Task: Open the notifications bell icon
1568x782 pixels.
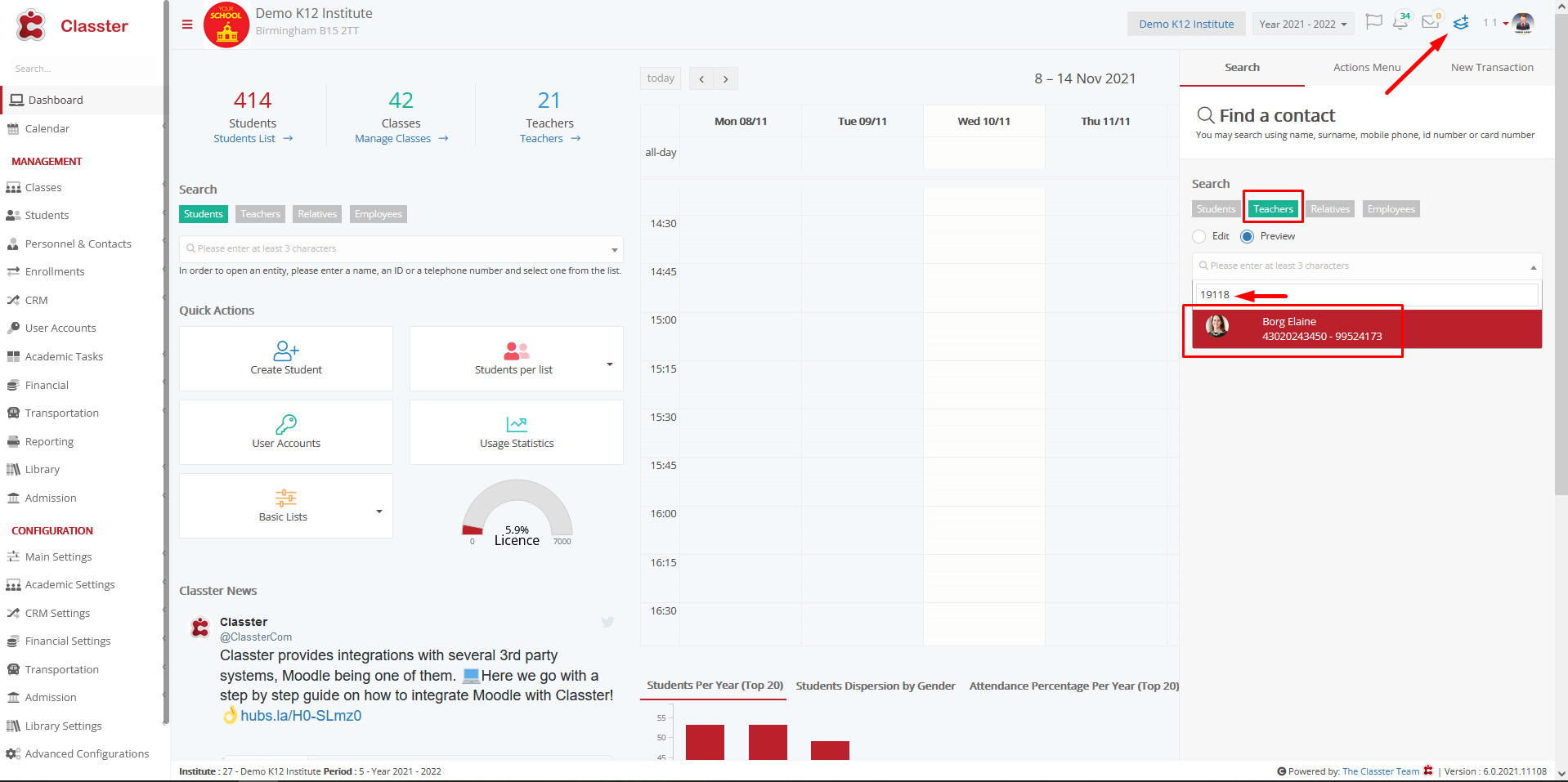Action: coord(1400,22)
